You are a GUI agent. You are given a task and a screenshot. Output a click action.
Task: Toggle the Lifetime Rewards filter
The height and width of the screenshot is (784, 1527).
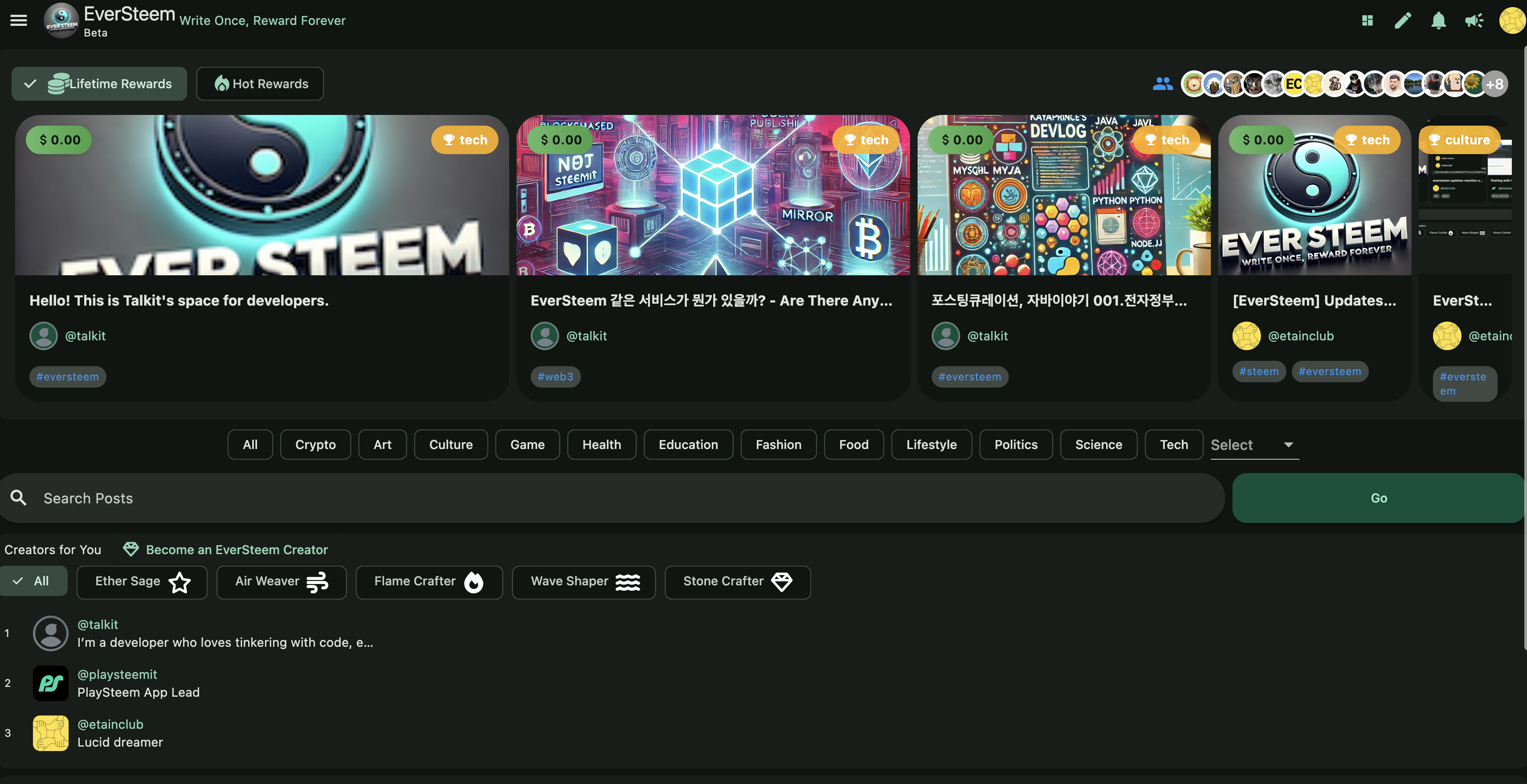[x=99, y=84]
